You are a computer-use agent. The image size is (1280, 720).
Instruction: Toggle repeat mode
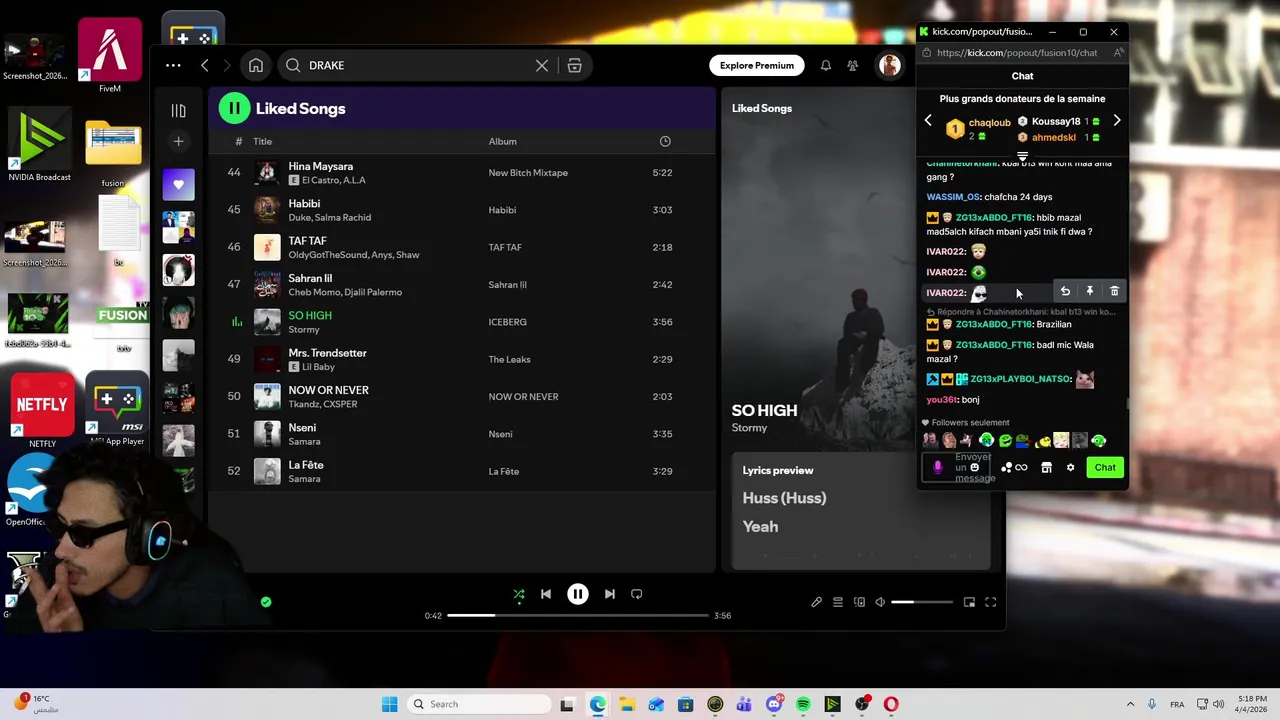tap(637, 594)
